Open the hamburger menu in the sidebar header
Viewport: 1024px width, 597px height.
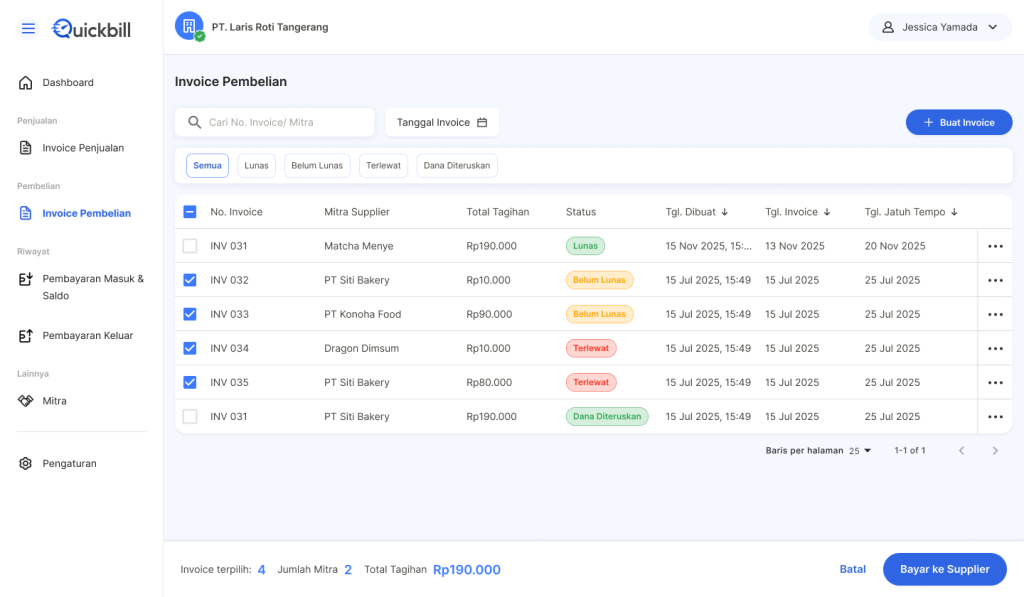click(x=28, y=29)
